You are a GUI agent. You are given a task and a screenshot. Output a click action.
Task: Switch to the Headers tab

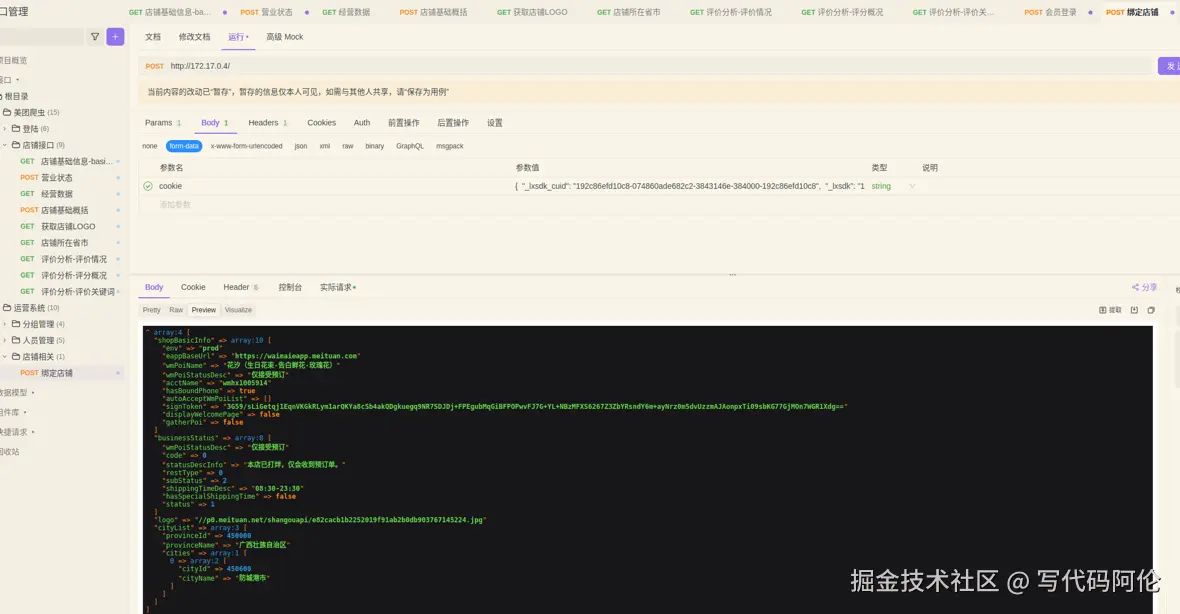263,122
